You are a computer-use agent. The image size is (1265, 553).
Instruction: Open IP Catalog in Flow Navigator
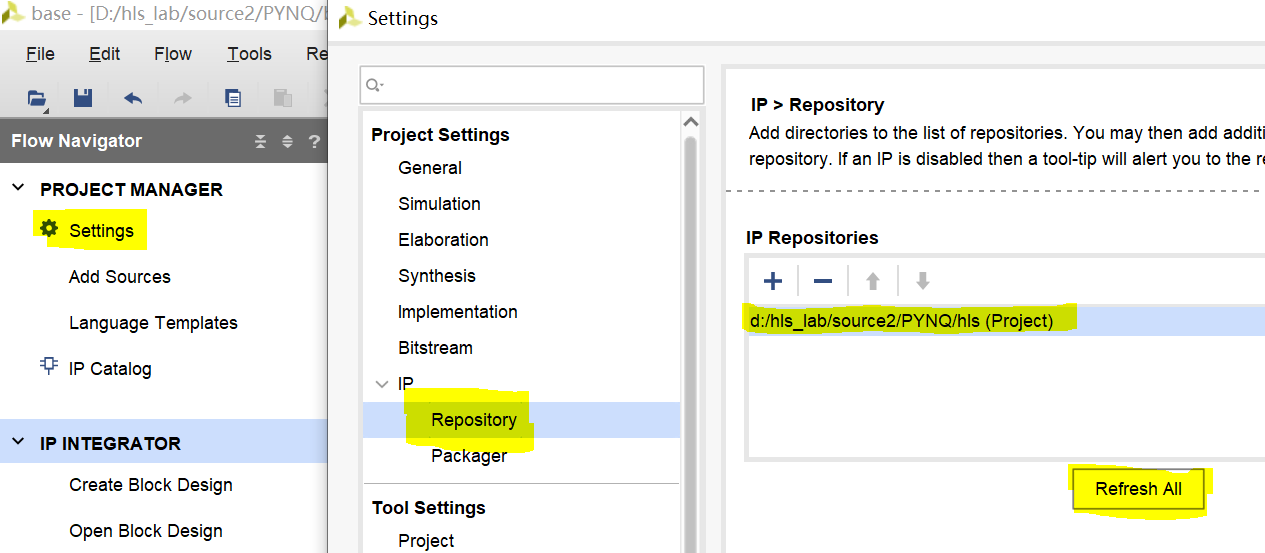point(110,369)
